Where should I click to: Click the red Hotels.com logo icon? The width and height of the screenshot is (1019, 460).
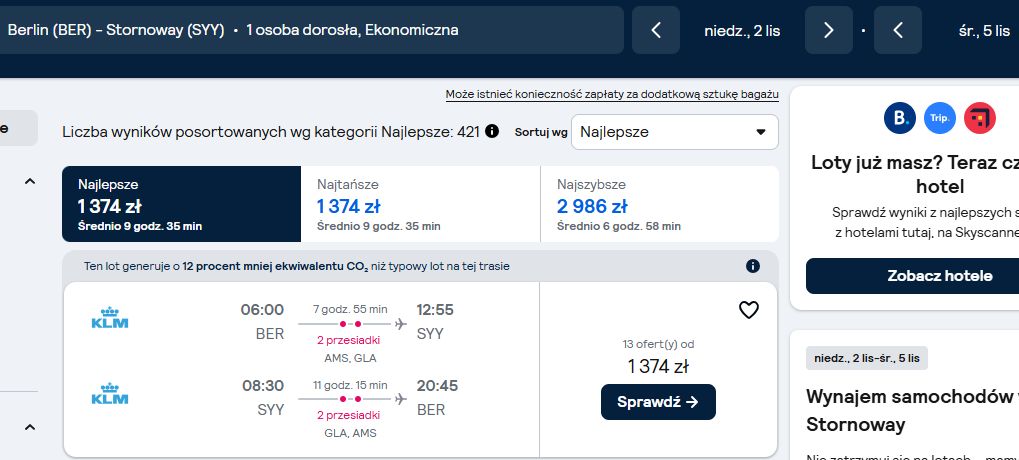(x=980, y=118)
